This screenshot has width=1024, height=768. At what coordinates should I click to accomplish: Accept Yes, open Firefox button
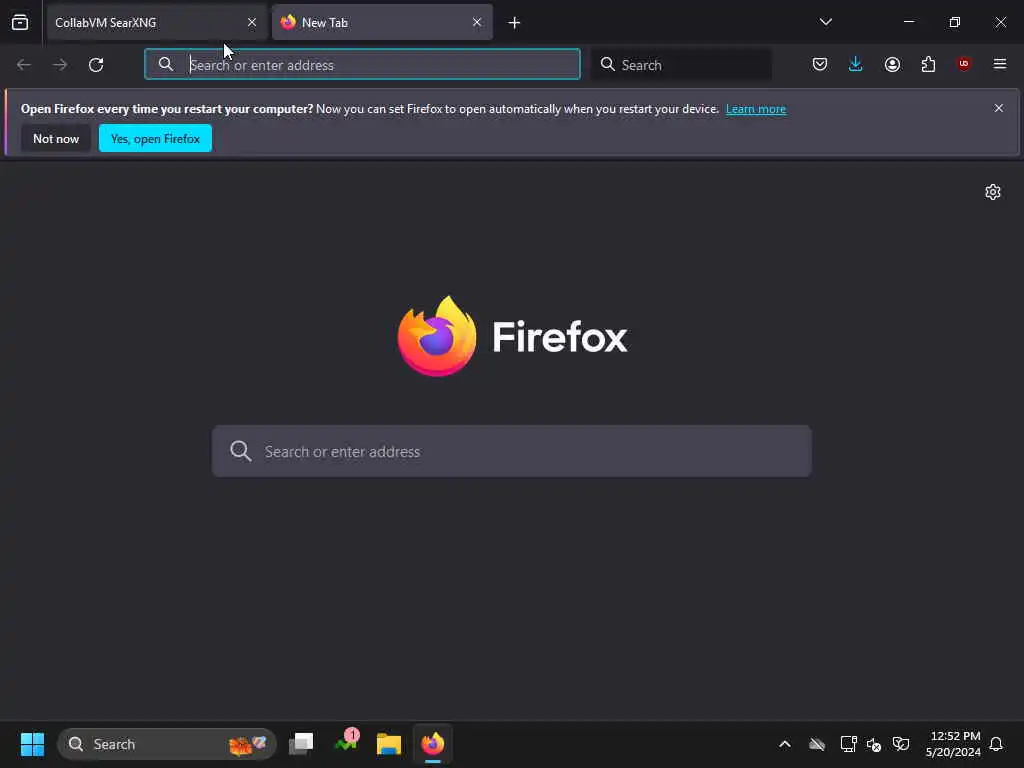tap(155, 138)
